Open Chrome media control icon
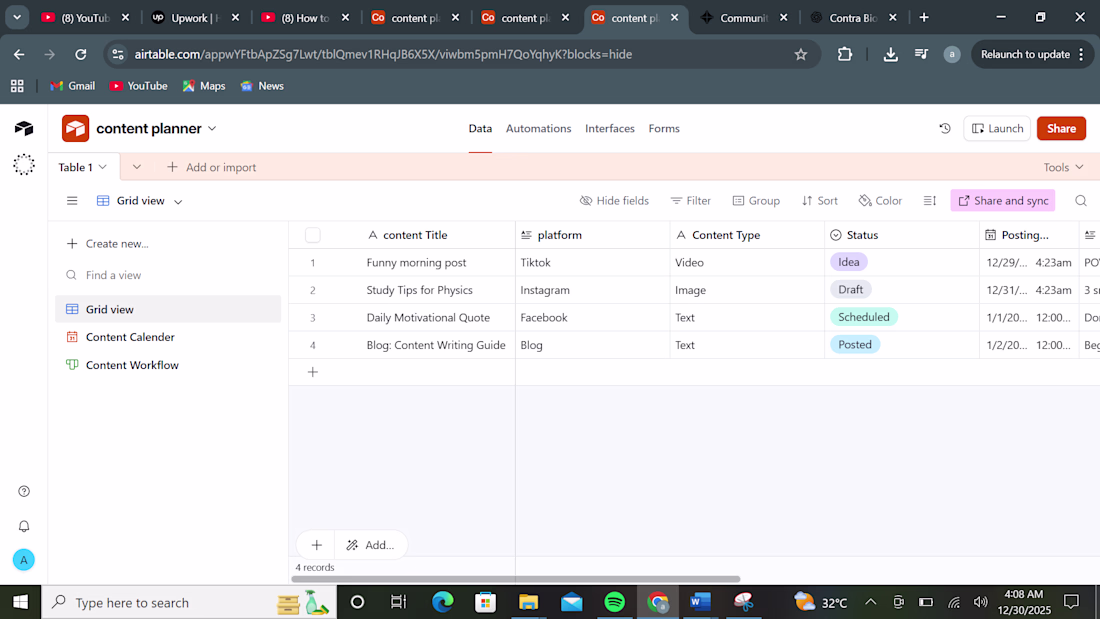Screen dimensions: 1100x619 click(921, 54)
